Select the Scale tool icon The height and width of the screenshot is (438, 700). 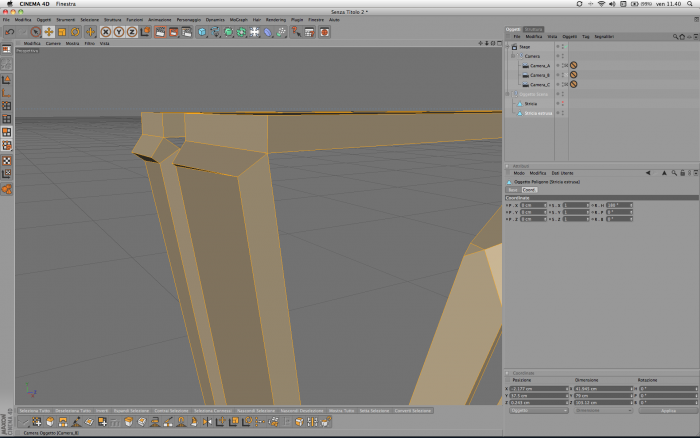pos(62,32)
